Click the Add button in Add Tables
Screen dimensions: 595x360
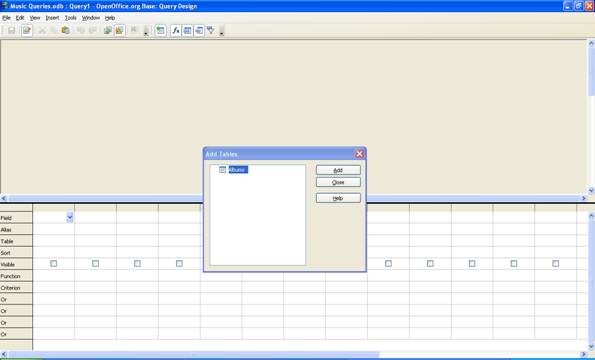[x=338, y=170]
